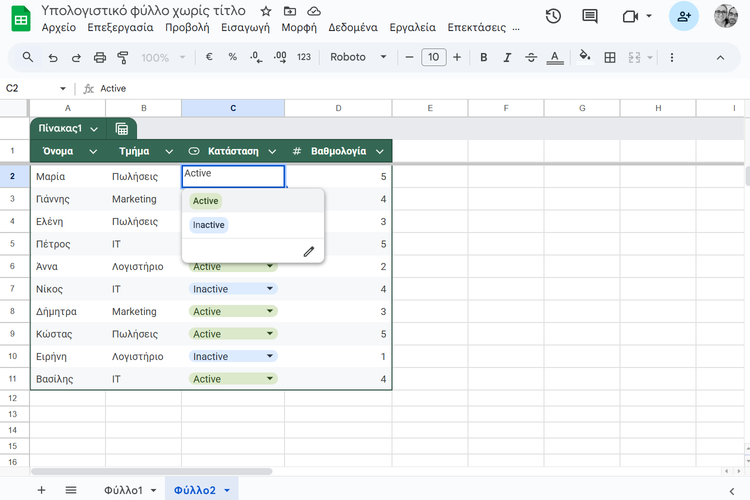Image resolution: width=750 pixels, height=500 pixels.
Task: Open version history clock icon
Action: pyautogui.click(x=553, y=16)
